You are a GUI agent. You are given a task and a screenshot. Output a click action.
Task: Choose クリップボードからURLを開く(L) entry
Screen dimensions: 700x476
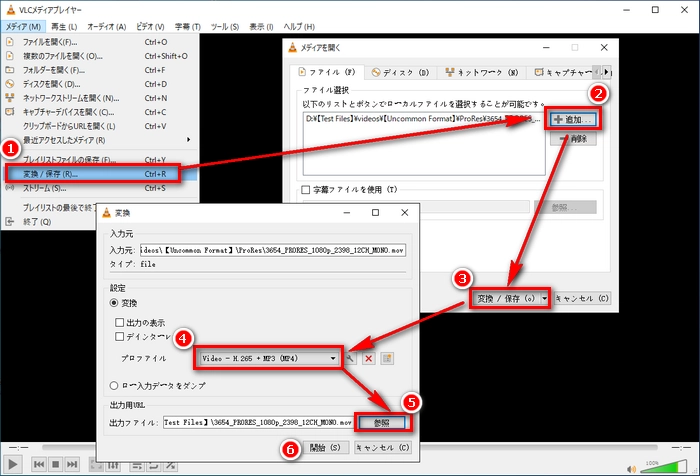100,126
